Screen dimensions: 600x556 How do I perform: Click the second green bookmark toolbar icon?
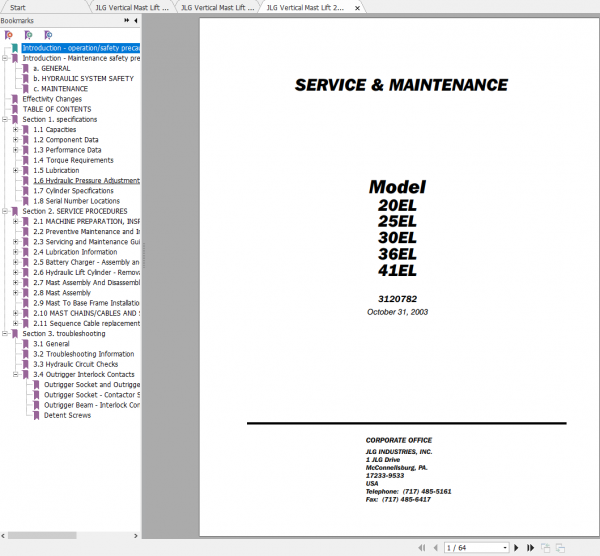(x=28, y=35)
